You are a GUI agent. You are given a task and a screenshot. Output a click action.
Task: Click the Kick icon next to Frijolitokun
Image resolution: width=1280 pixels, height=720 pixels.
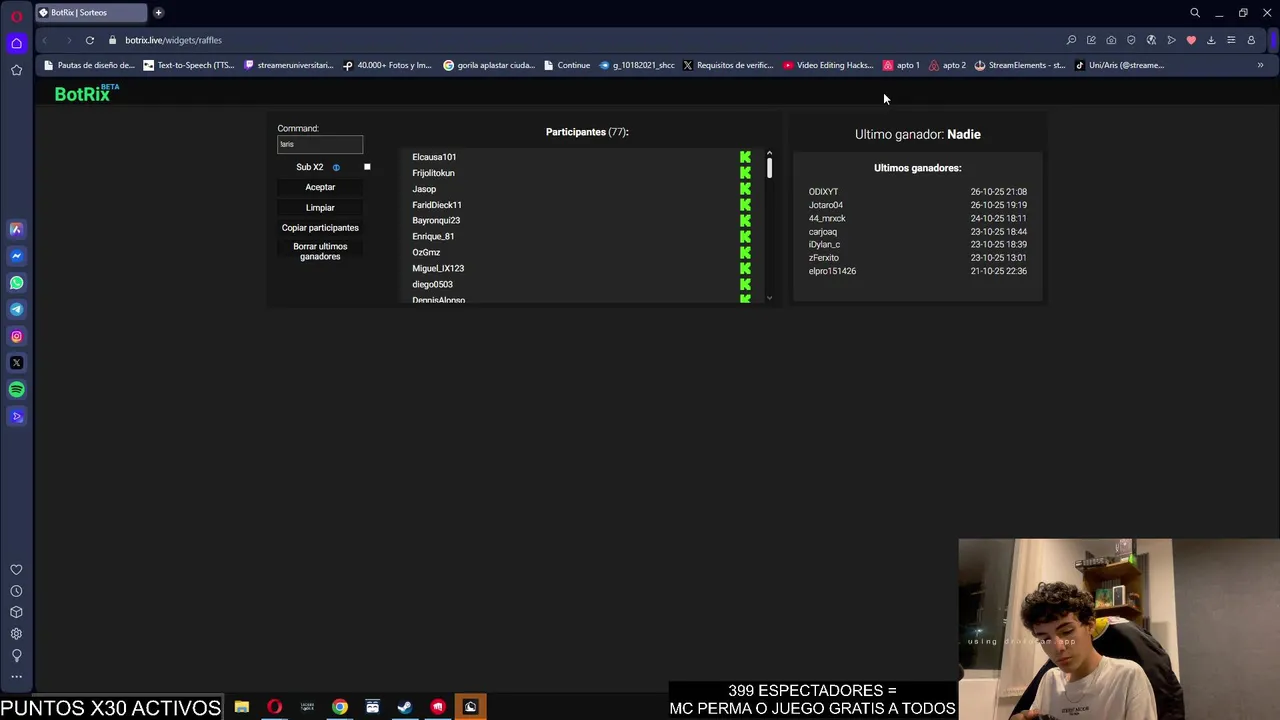point(745,173)
